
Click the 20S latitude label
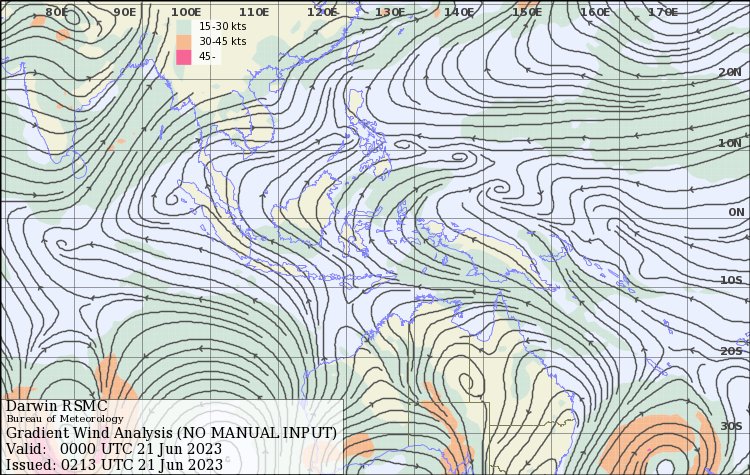pos(731,351)
